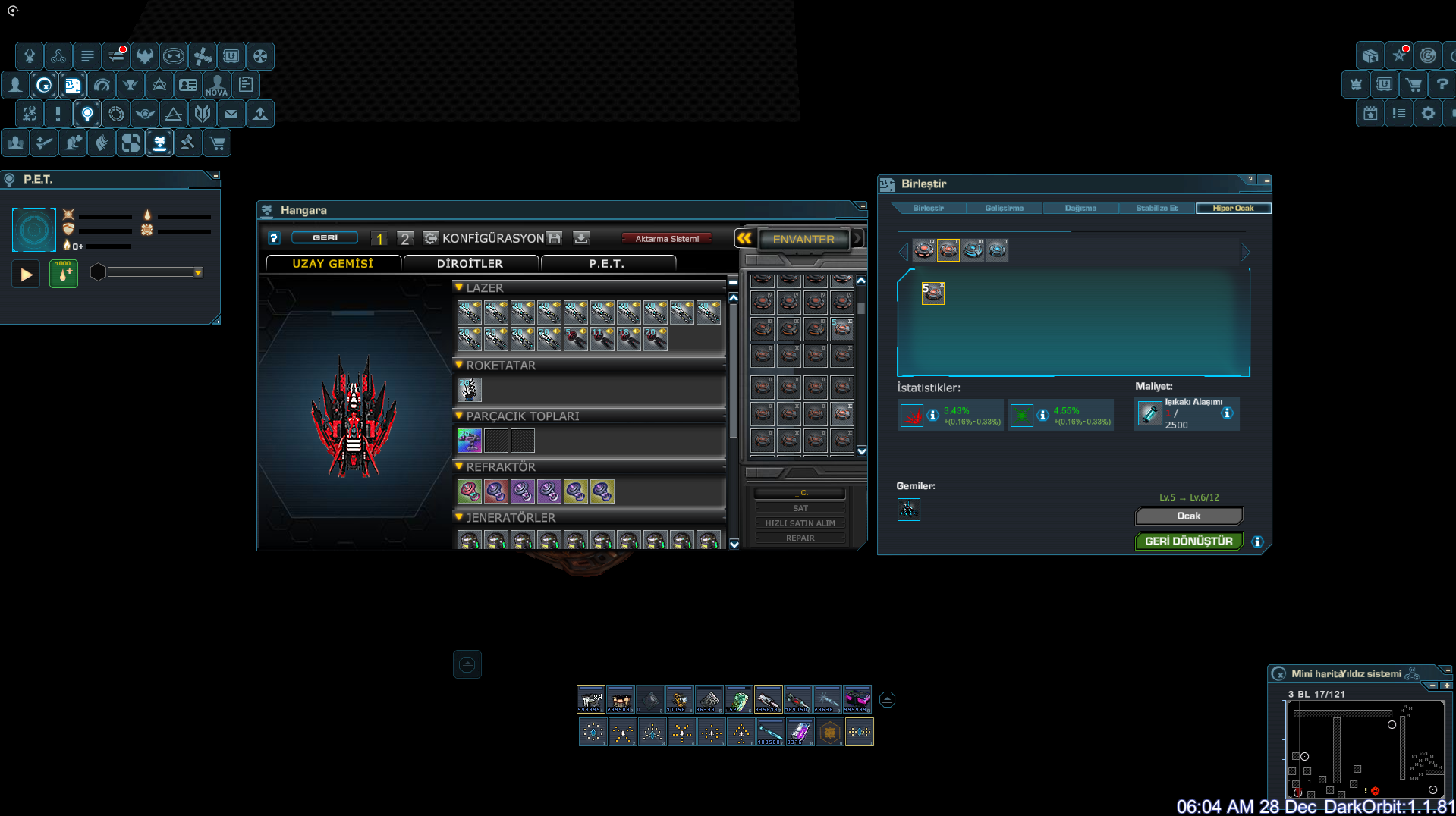
Task: Open the P.E.T. gear slider dropdown arrow
Action: click(x=198, y=273)
